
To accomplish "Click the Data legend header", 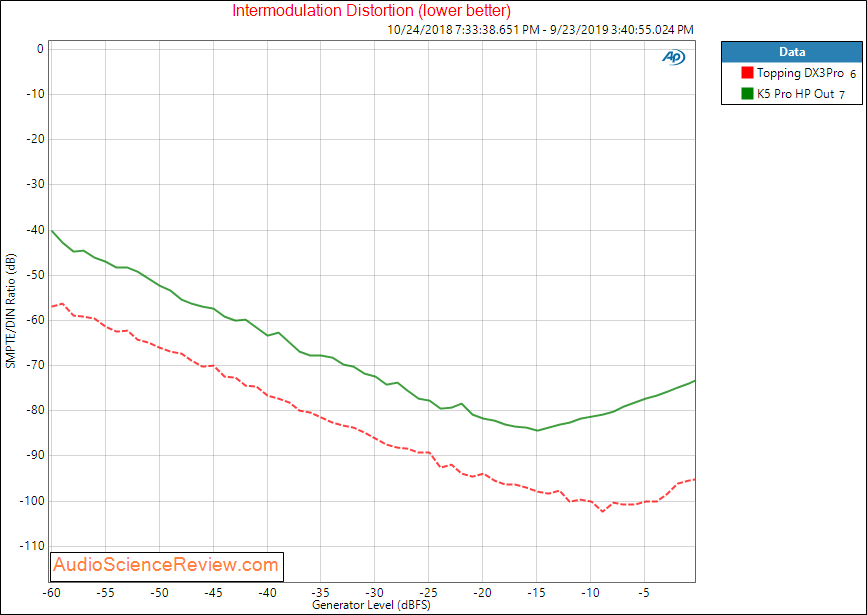I will tap(791, 52).
